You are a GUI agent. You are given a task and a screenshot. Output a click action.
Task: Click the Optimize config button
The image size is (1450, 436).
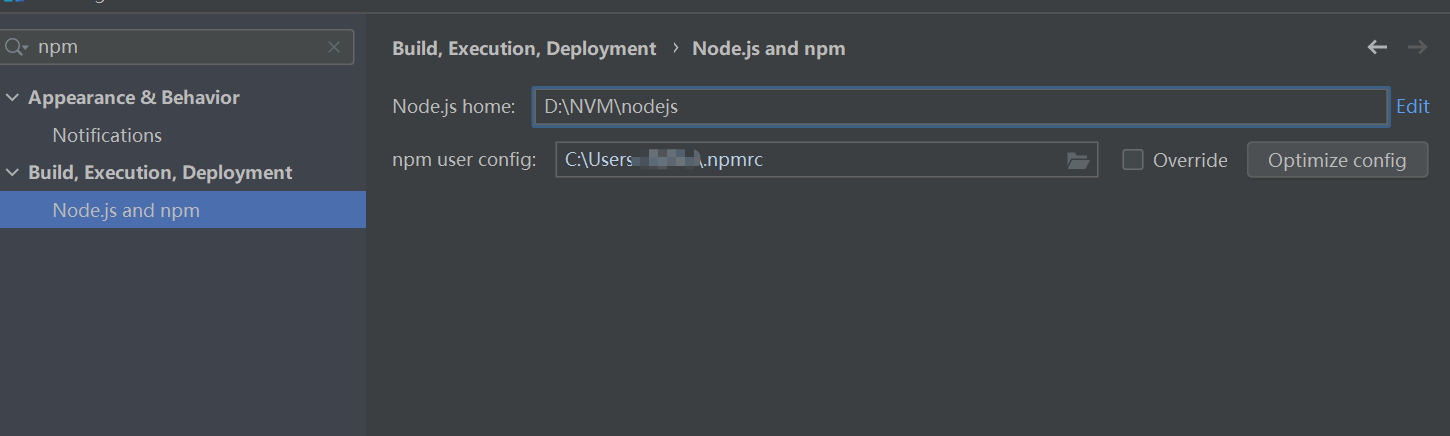point(1337,160)
